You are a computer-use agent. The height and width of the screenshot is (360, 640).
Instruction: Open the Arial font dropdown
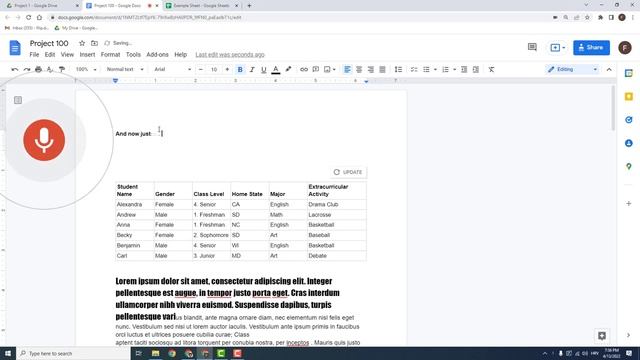[x=172, y=69]
